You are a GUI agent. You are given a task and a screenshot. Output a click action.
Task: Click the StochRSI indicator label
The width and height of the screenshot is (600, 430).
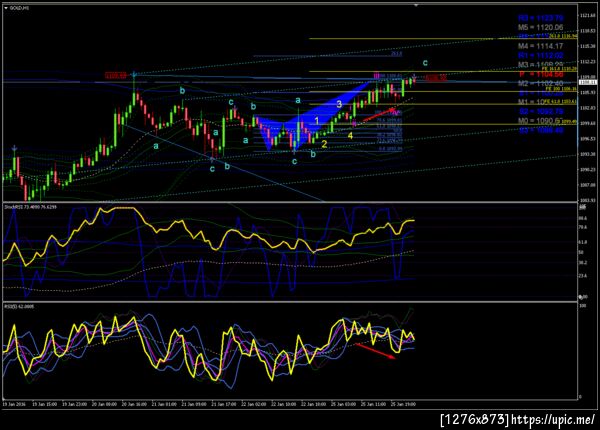(31, 207)
